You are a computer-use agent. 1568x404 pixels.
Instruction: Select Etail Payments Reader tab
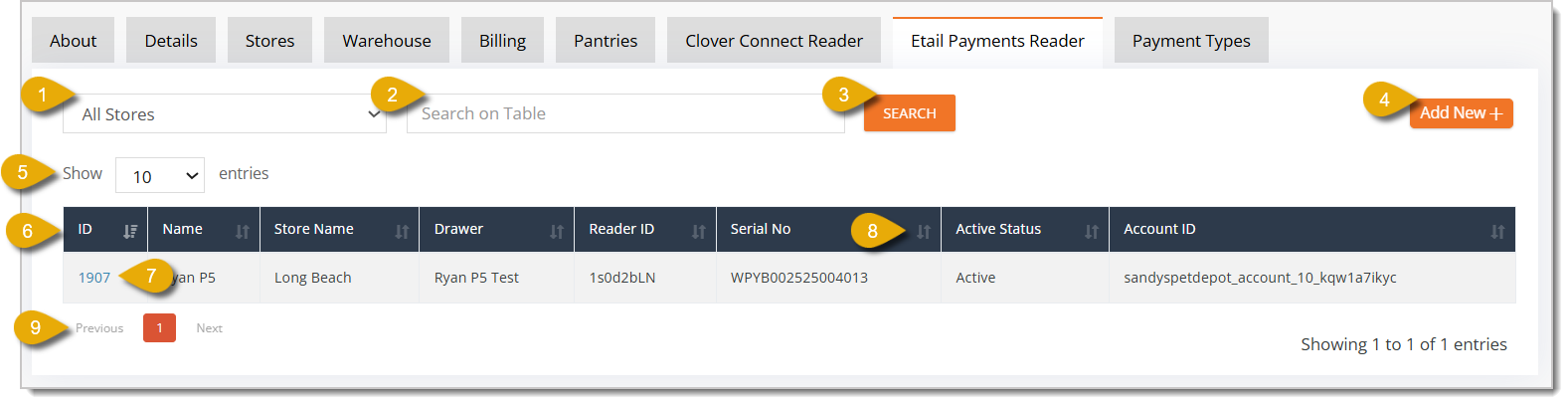click(997, 41)
